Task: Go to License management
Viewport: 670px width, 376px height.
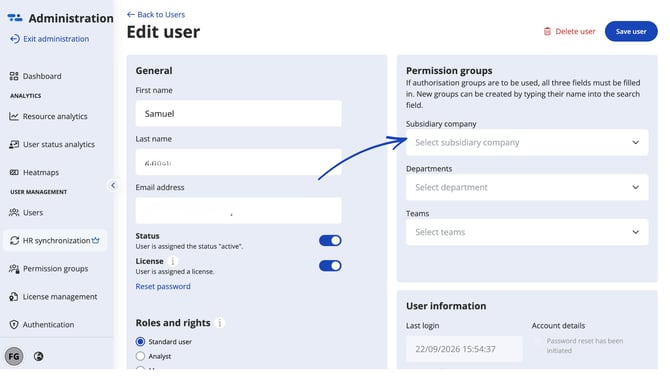Action: click(x=60, y=297)
